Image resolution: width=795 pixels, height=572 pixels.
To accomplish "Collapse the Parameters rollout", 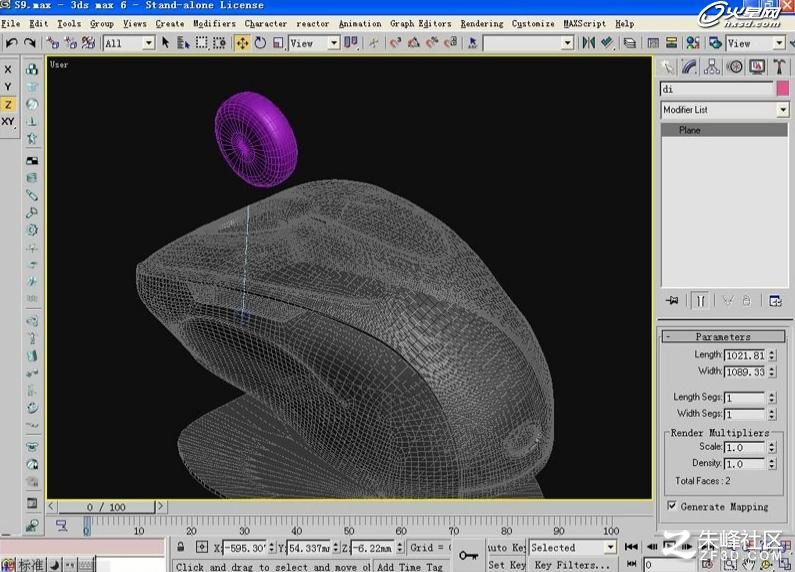I will coord(723,337).
